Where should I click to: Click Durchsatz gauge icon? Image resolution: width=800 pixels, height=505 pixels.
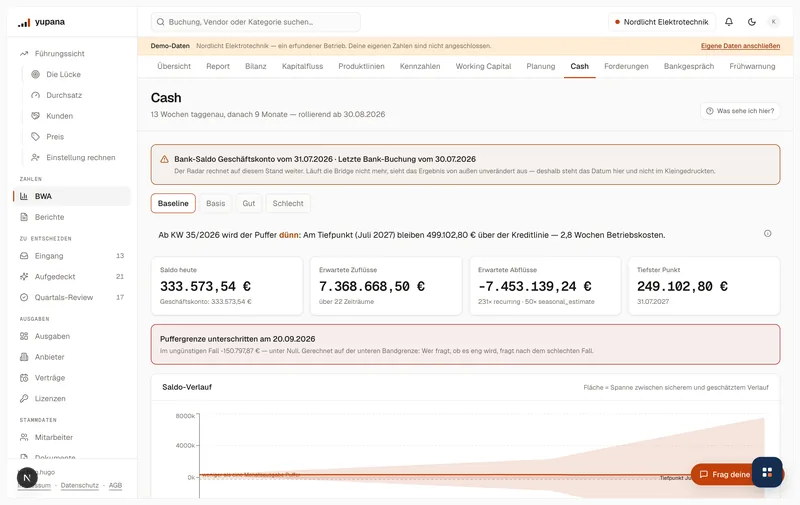coord(35,95)
